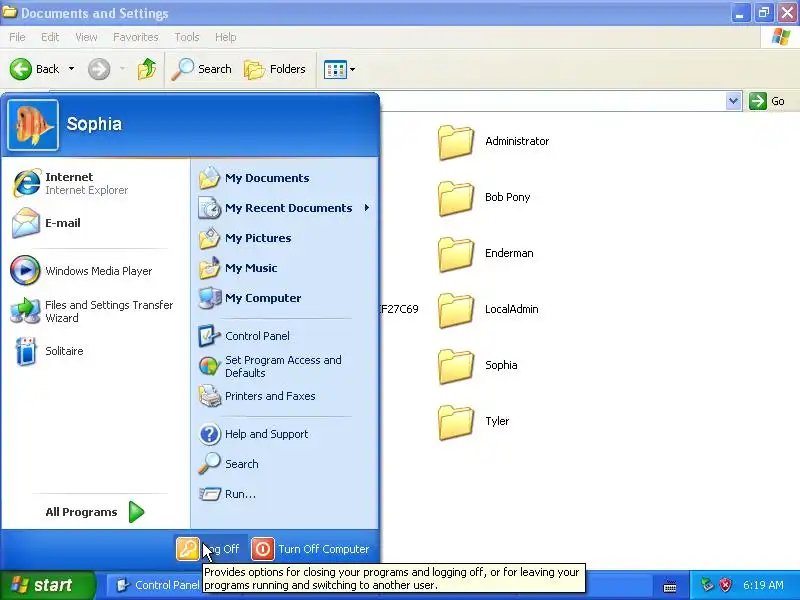Select the Sophia folder
Screen dimensions: 800x600
[478, 366]
